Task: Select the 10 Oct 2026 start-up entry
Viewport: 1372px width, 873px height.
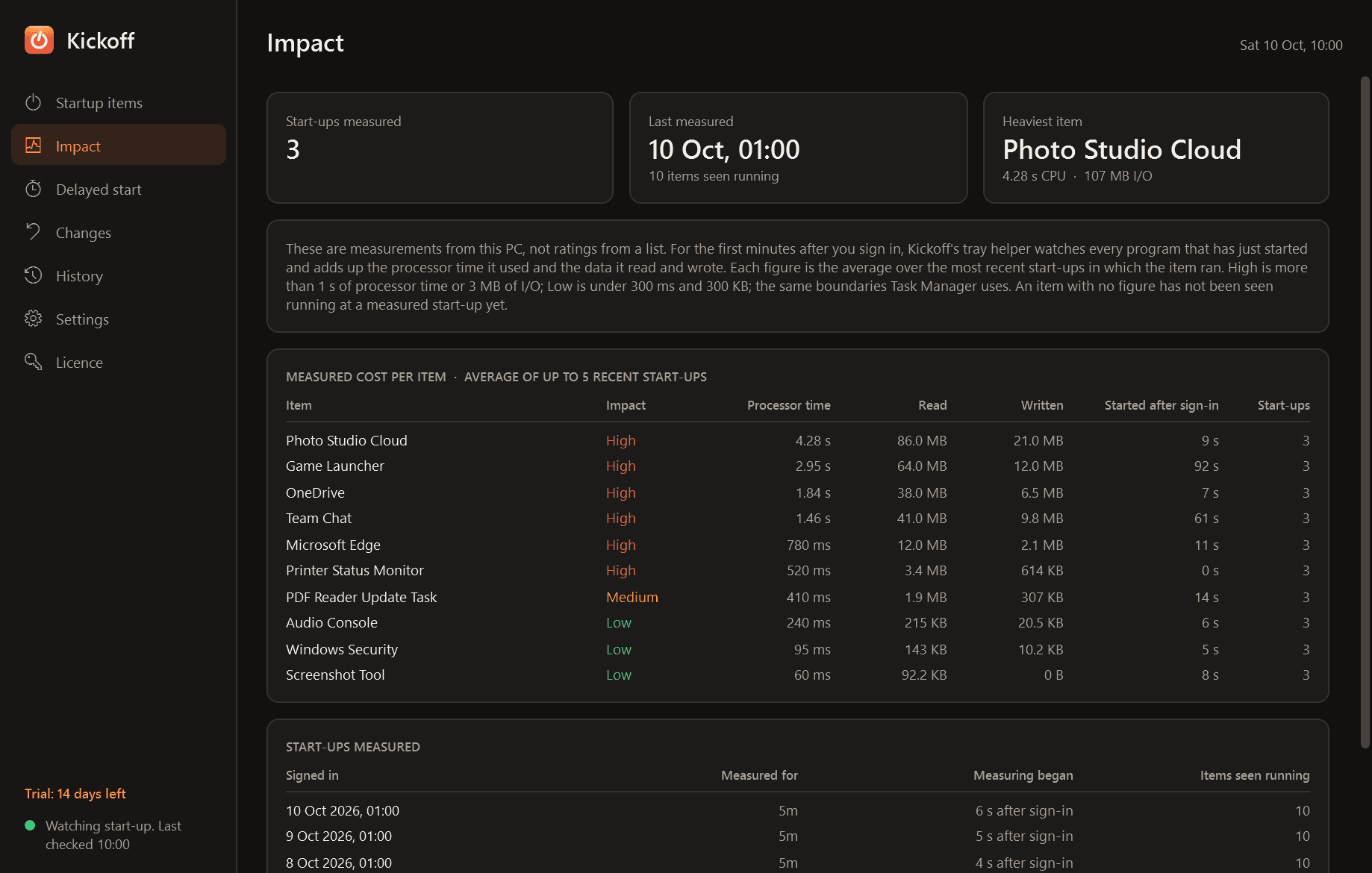Action: tap(797, 811)
